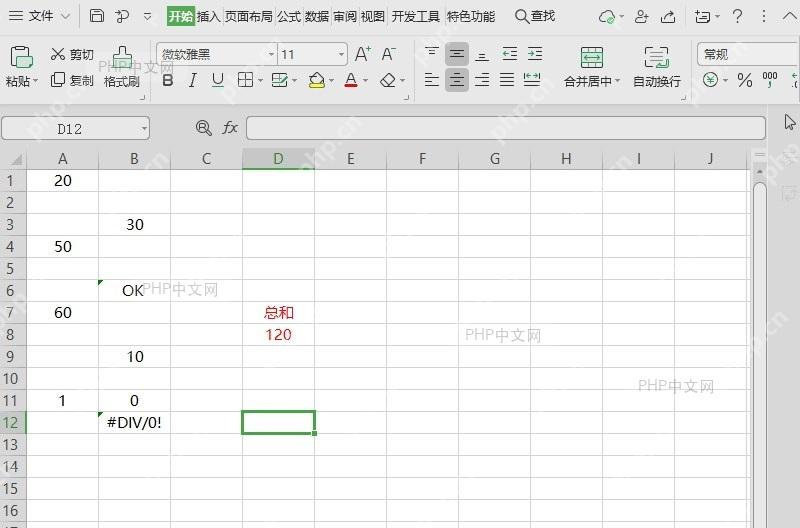Click the fx insert function icon
Screen dimensions: 800x528
230,128
